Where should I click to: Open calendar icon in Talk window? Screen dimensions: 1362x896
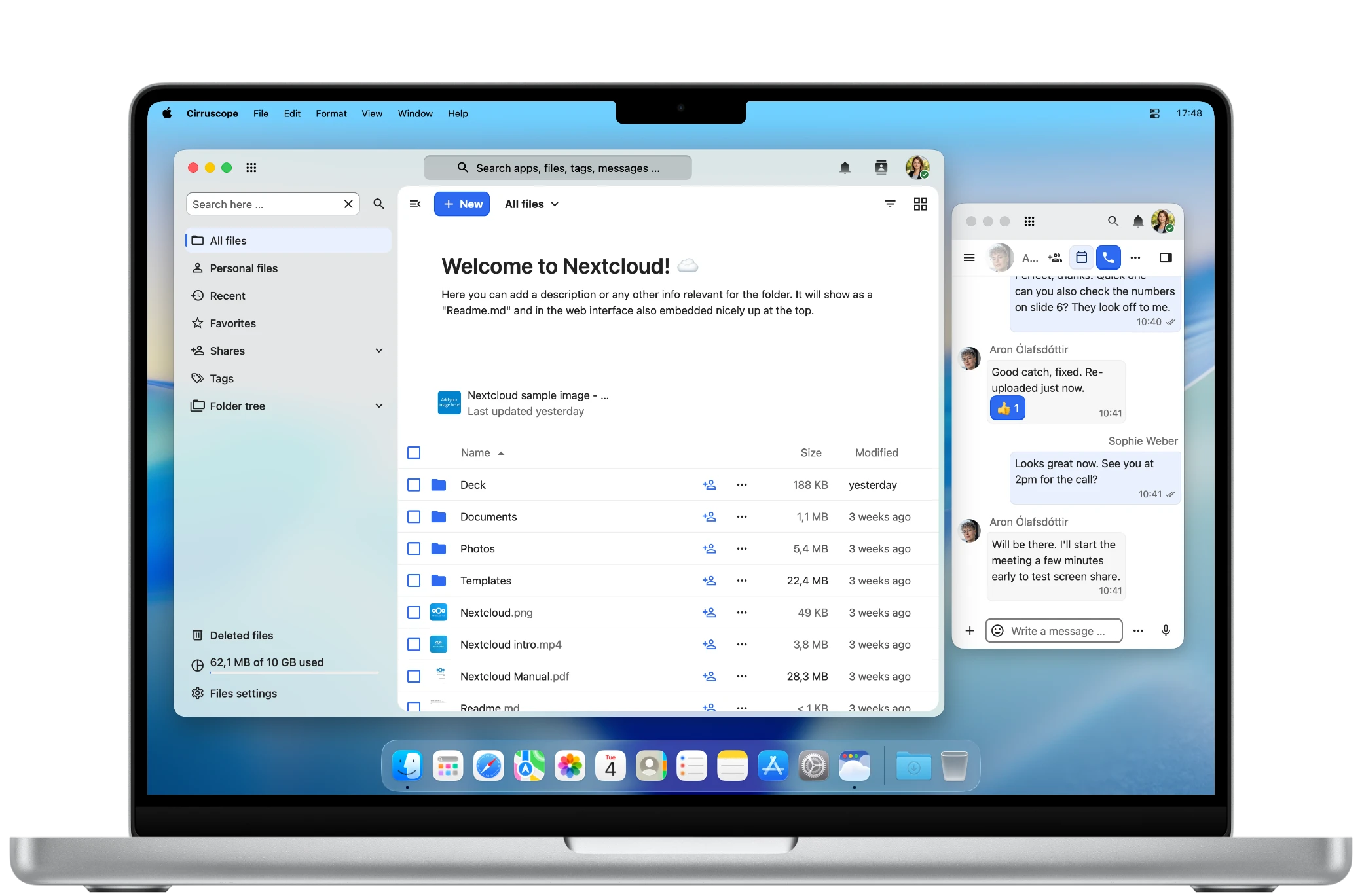point(1082,258)
